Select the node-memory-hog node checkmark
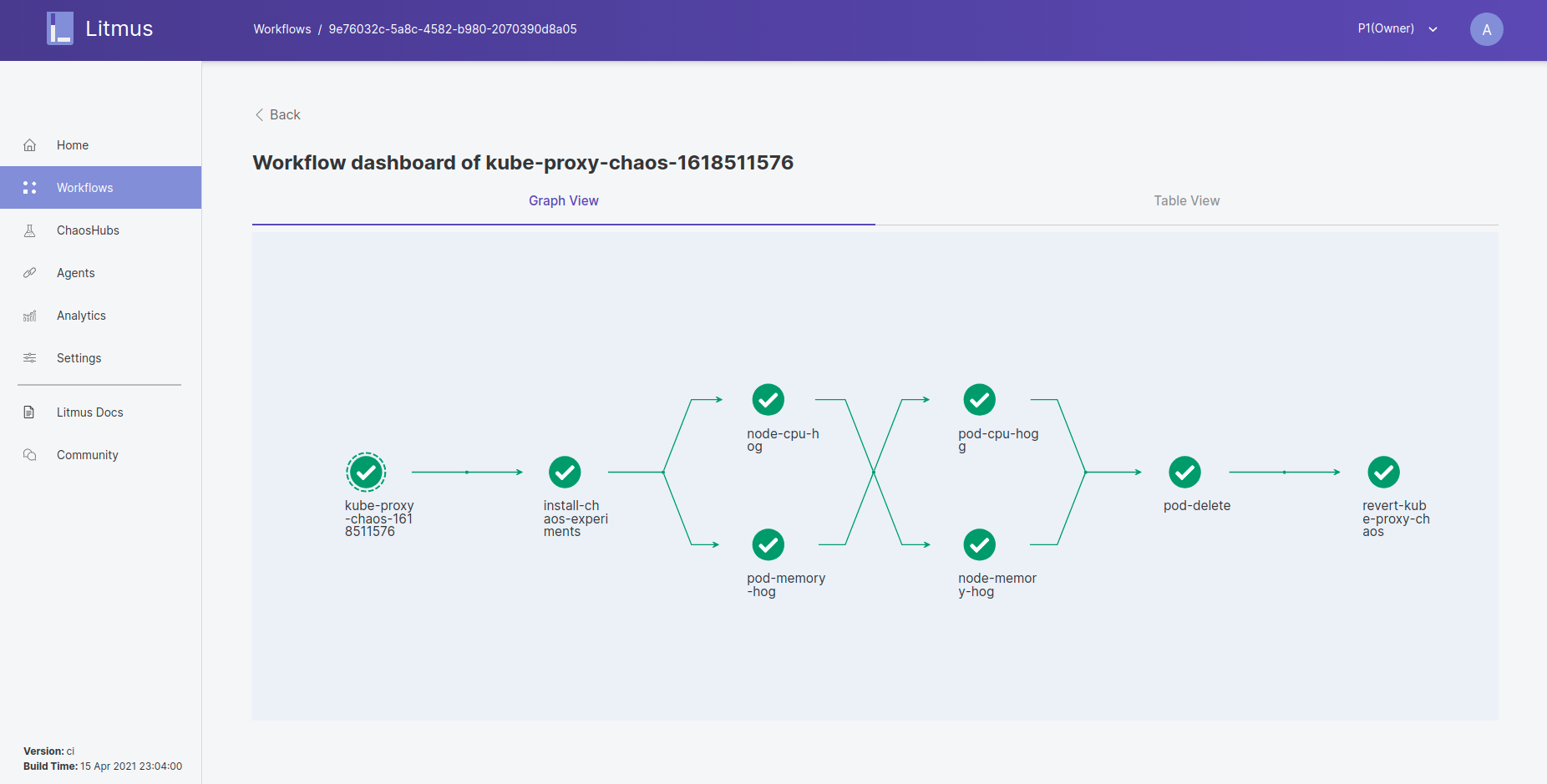This screenshot has width=1547, height=784. (x=980, y=545)
